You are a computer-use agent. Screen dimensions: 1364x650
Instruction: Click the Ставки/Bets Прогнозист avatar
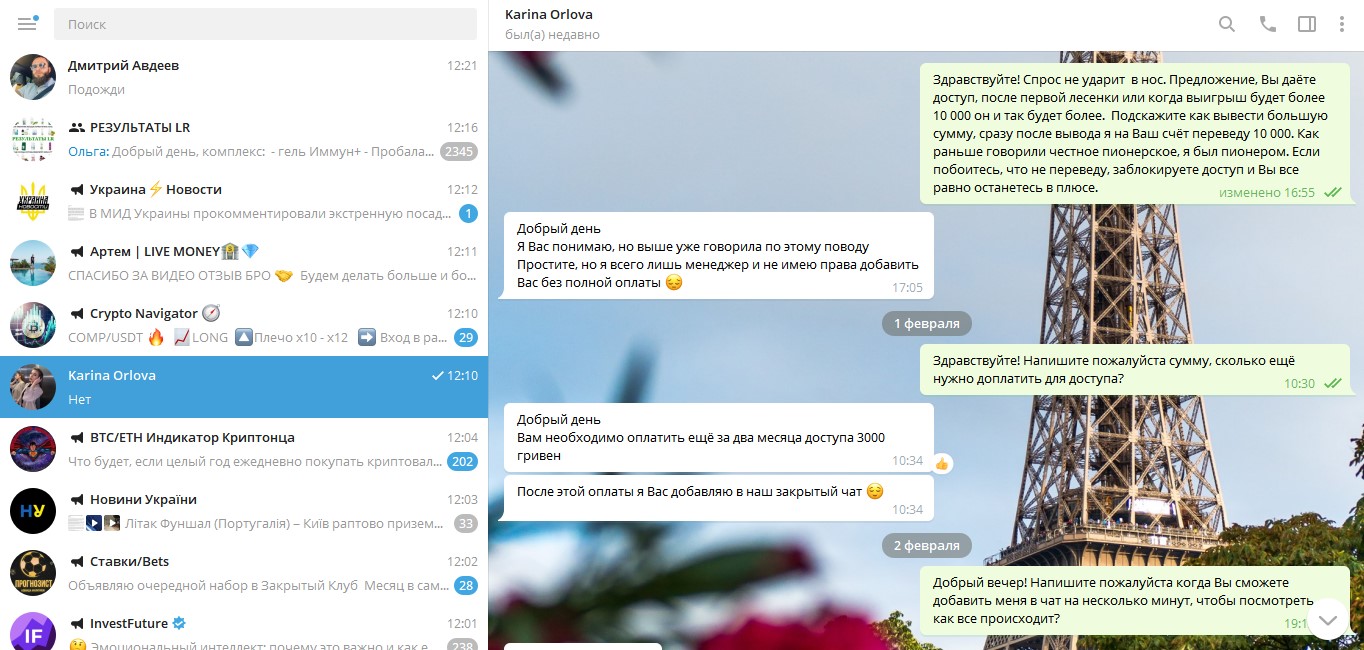33,573
